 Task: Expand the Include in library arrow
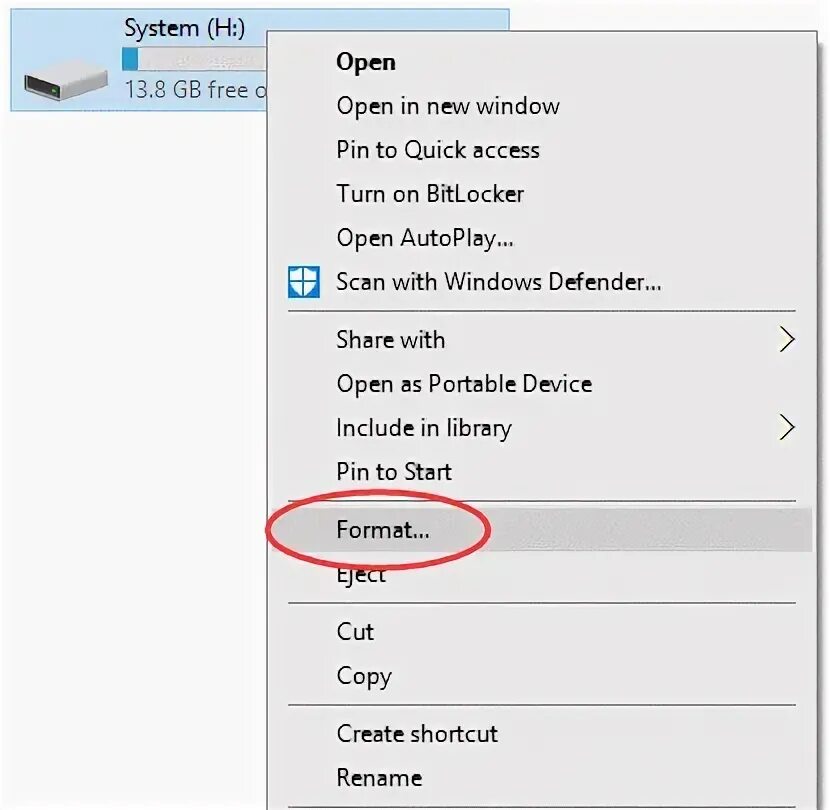(786, 428)
